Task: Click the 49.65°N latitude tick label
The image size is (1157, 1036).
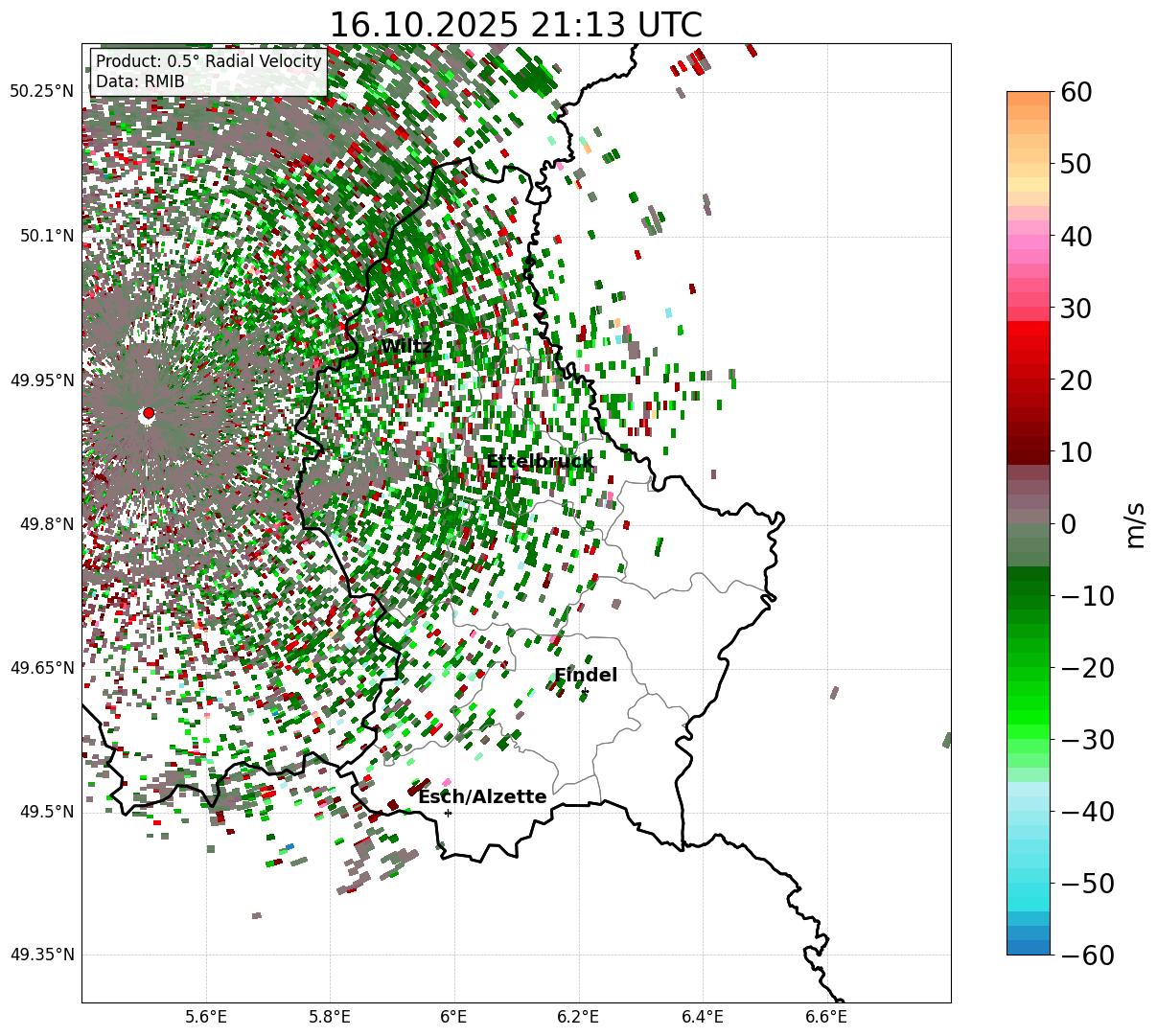Action: point(41,668)
